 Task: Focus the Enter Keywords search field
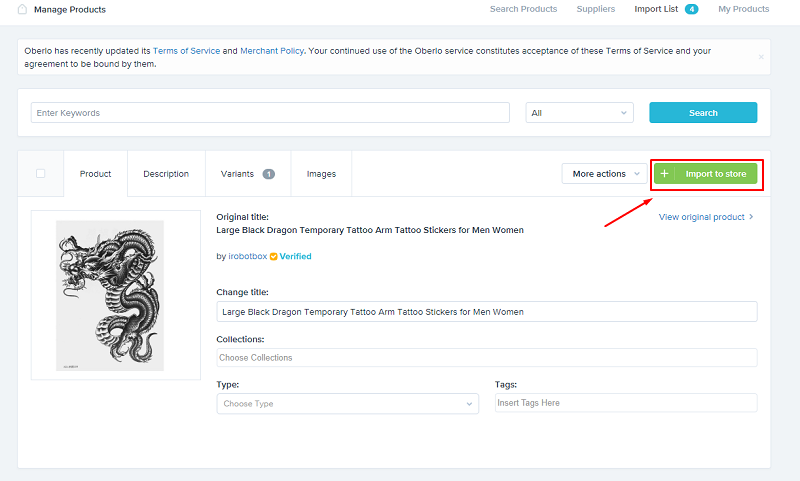click(x=270, y=113)
